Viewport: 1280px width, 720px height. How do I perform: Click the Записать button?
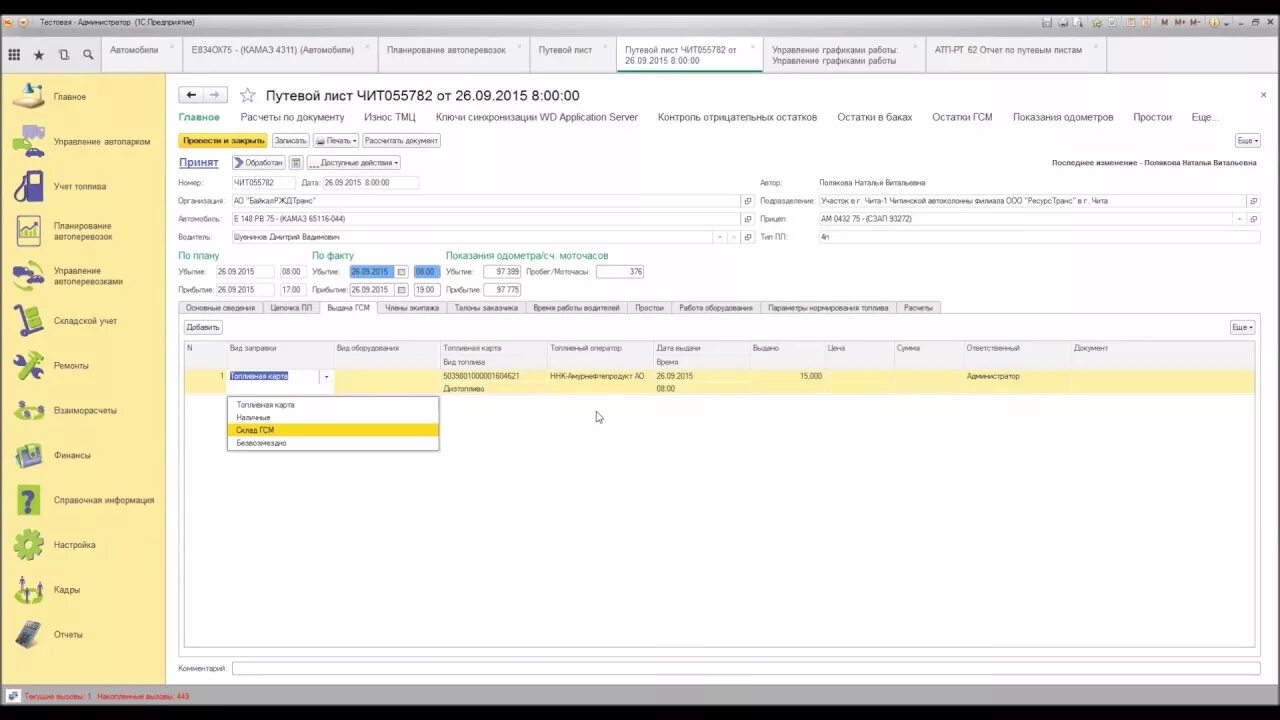[291, 141]
